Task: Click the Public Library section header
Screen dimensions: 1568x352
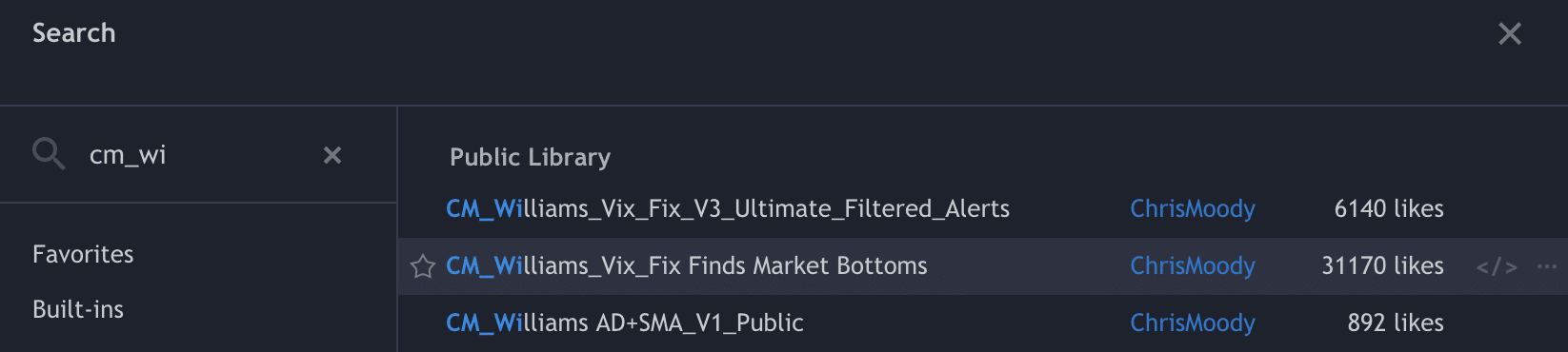Action: coord(531,157)
